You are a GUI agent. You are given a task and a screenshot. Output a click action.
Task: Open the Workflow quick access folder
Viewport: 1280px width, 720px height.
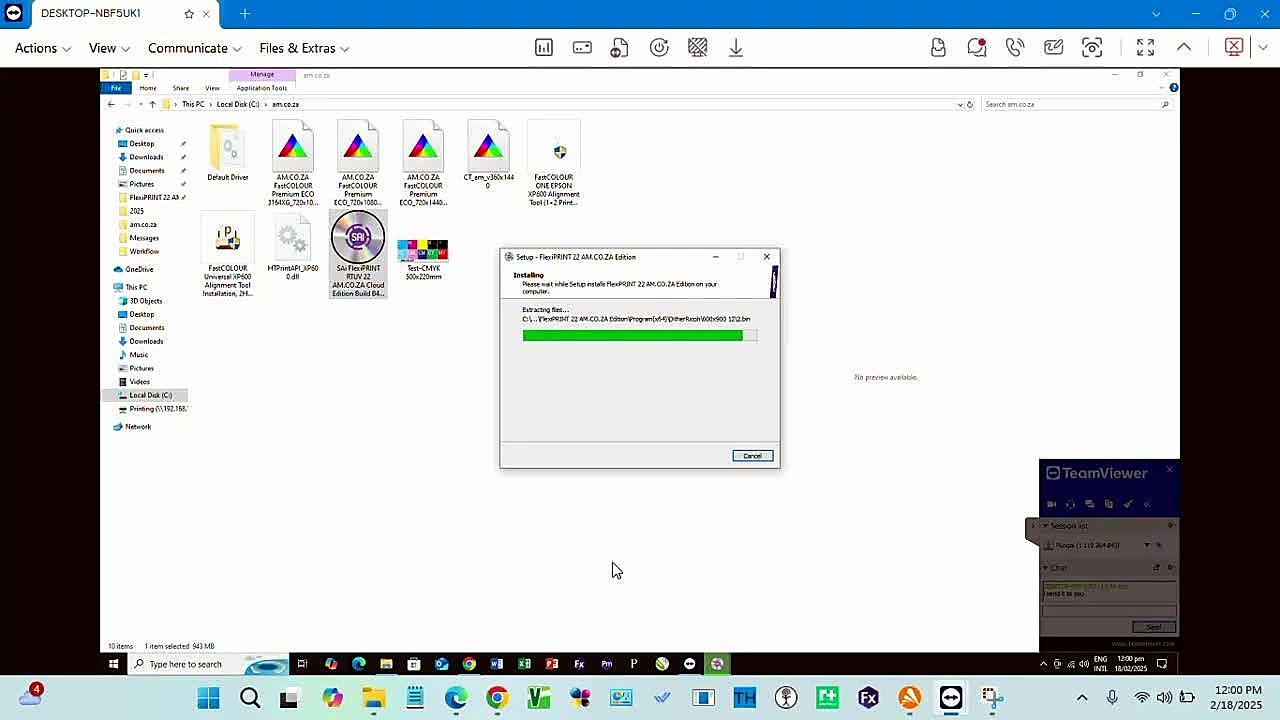(144, 251)
